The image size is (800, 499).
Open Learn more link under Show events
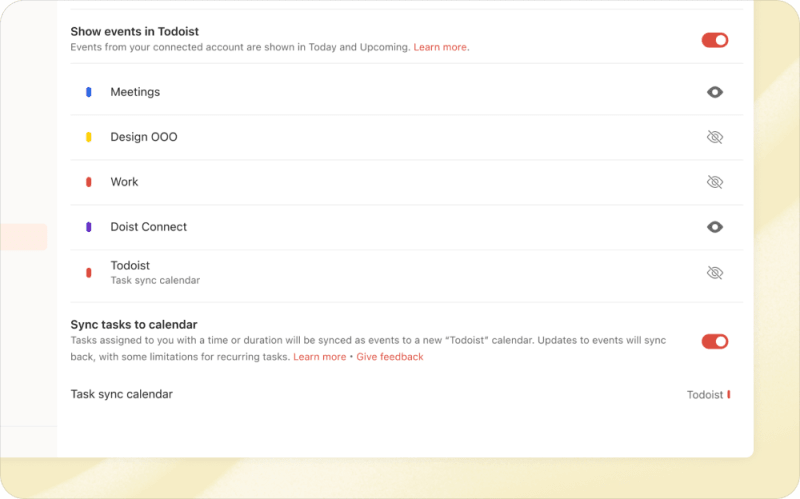[x=440, y=47]
